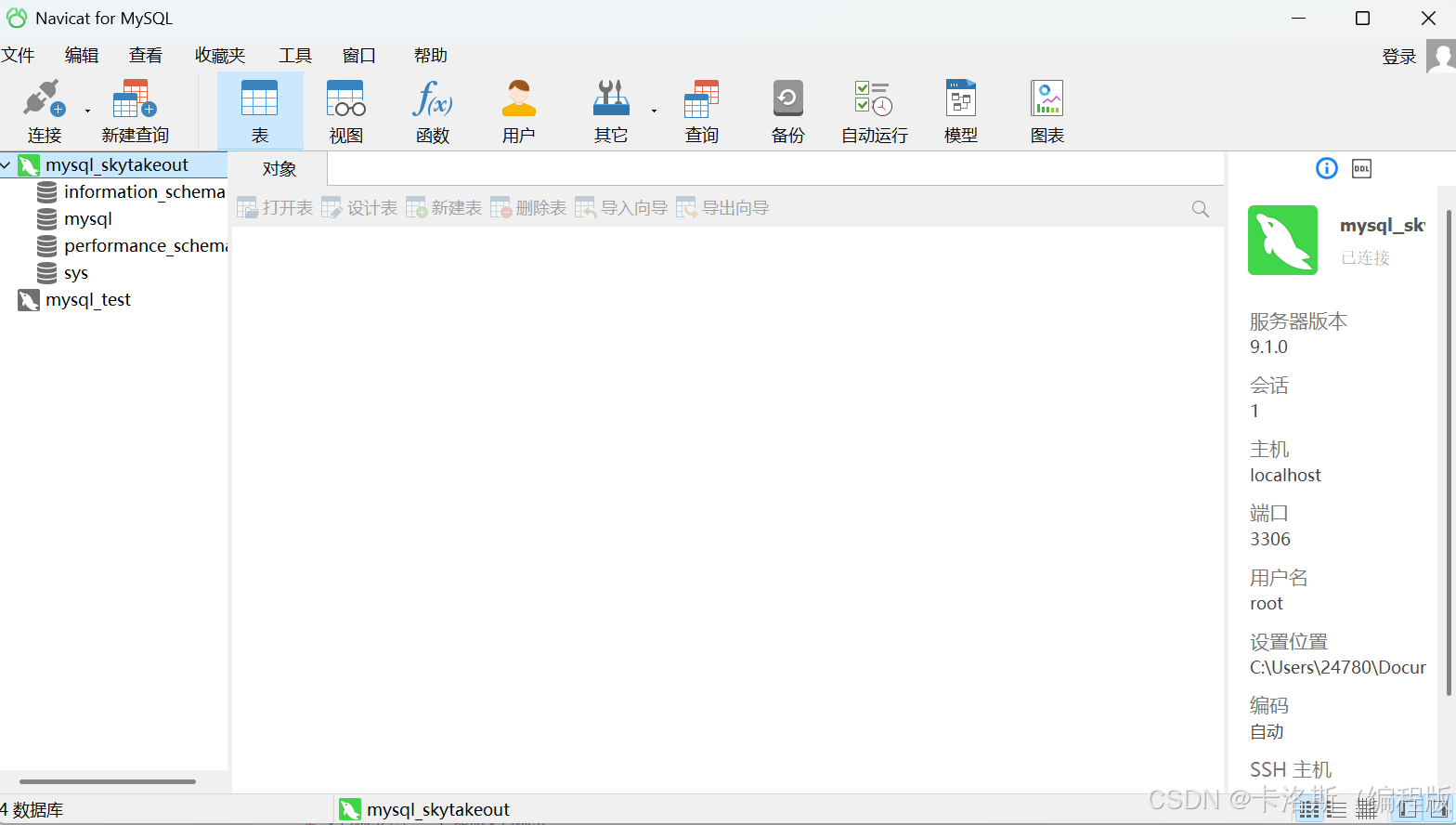Click the info panel vertical scrollbar
The height and width of the screenshot is (825, 1456).
pos(1449,452)
